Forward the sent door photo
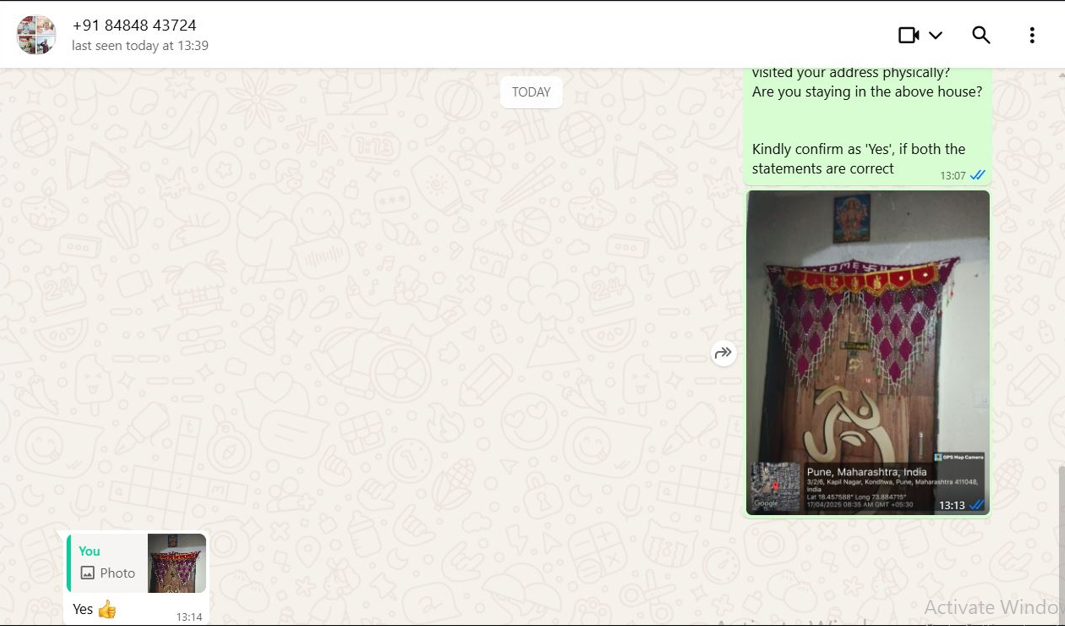The width and height of the screenshot is (1065, 626). pos(723,352)
